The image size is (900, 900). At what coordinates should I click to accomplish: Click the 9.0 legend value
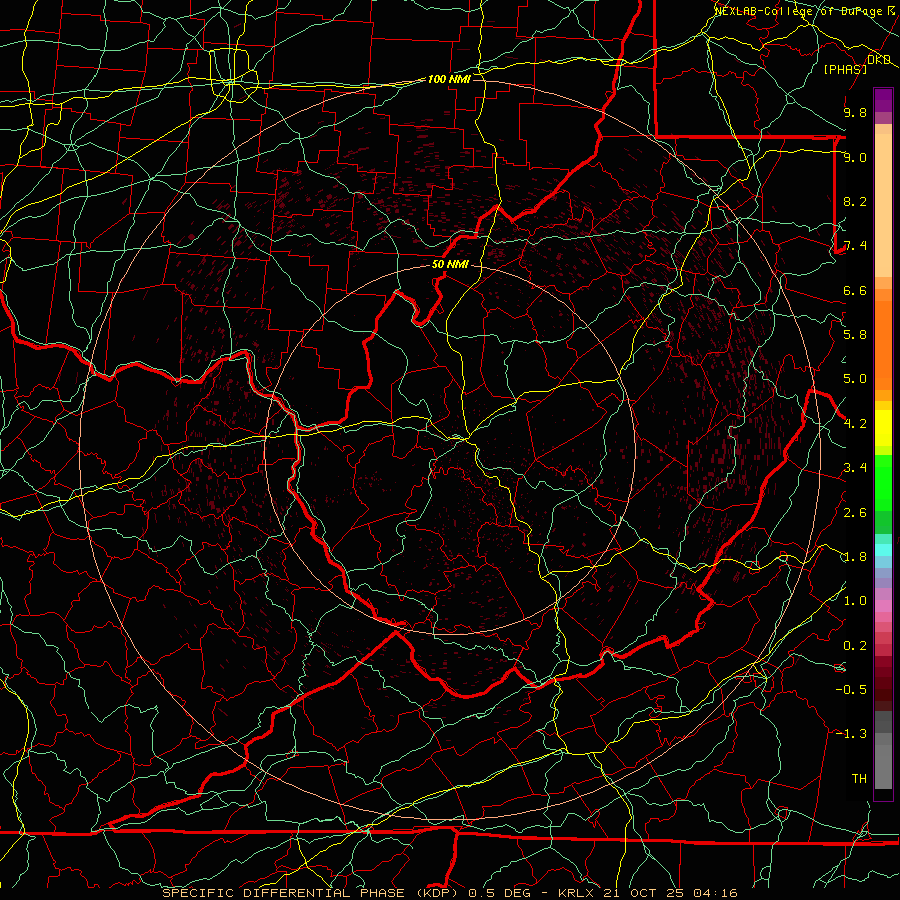coord(855,157)
